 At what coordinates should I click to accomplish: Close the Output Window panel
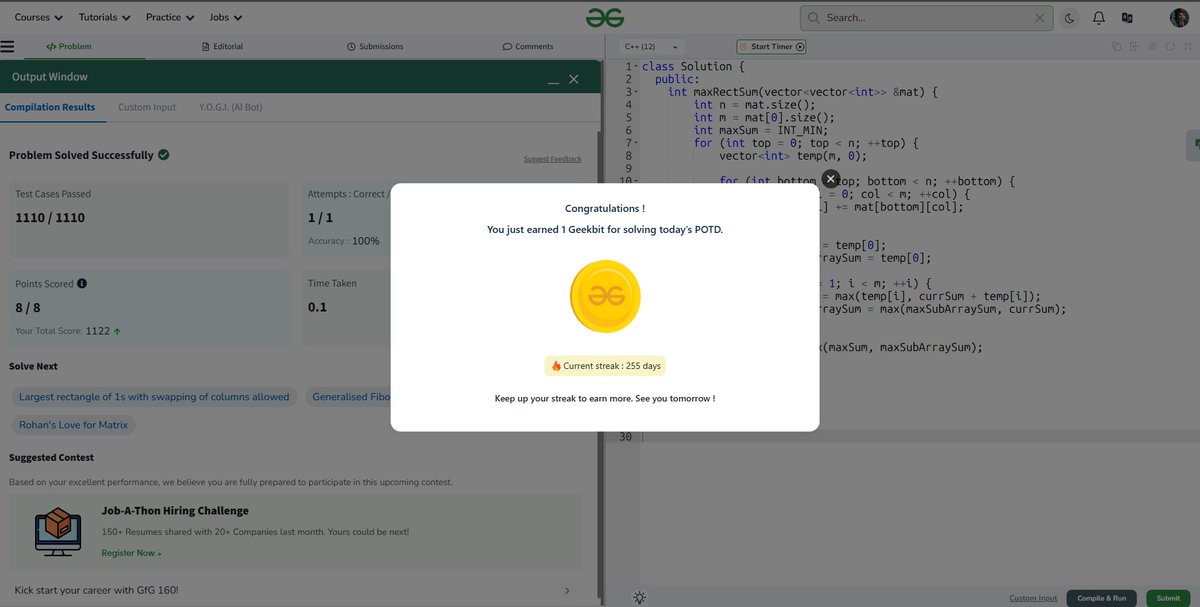pyautogui.click(x=574, y=79)
